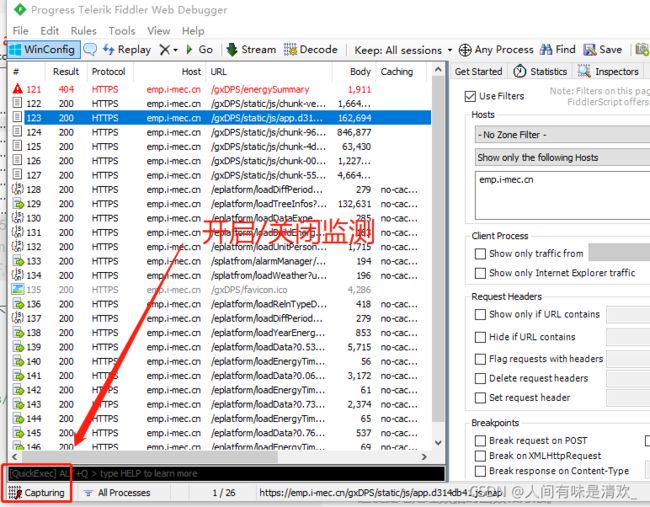
Task: Click session list scroll up arrow
Action: 438,70
